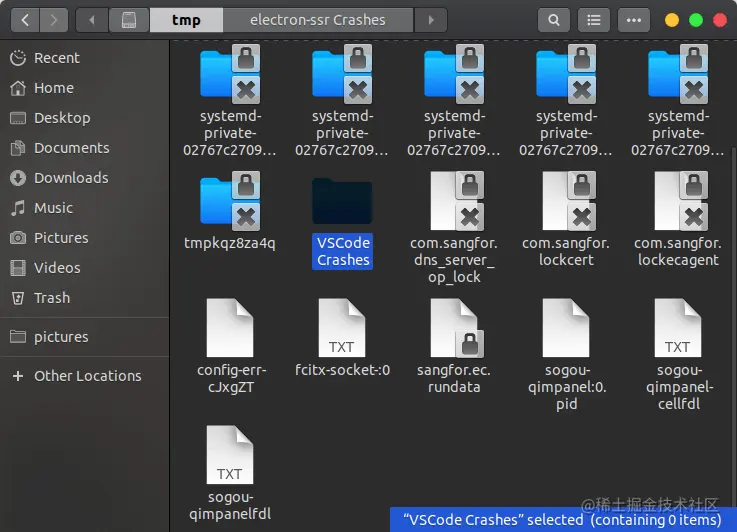This screenshot has height=532, width=737.
Task: Go back with the back arrow button
Action: [25, 20]
